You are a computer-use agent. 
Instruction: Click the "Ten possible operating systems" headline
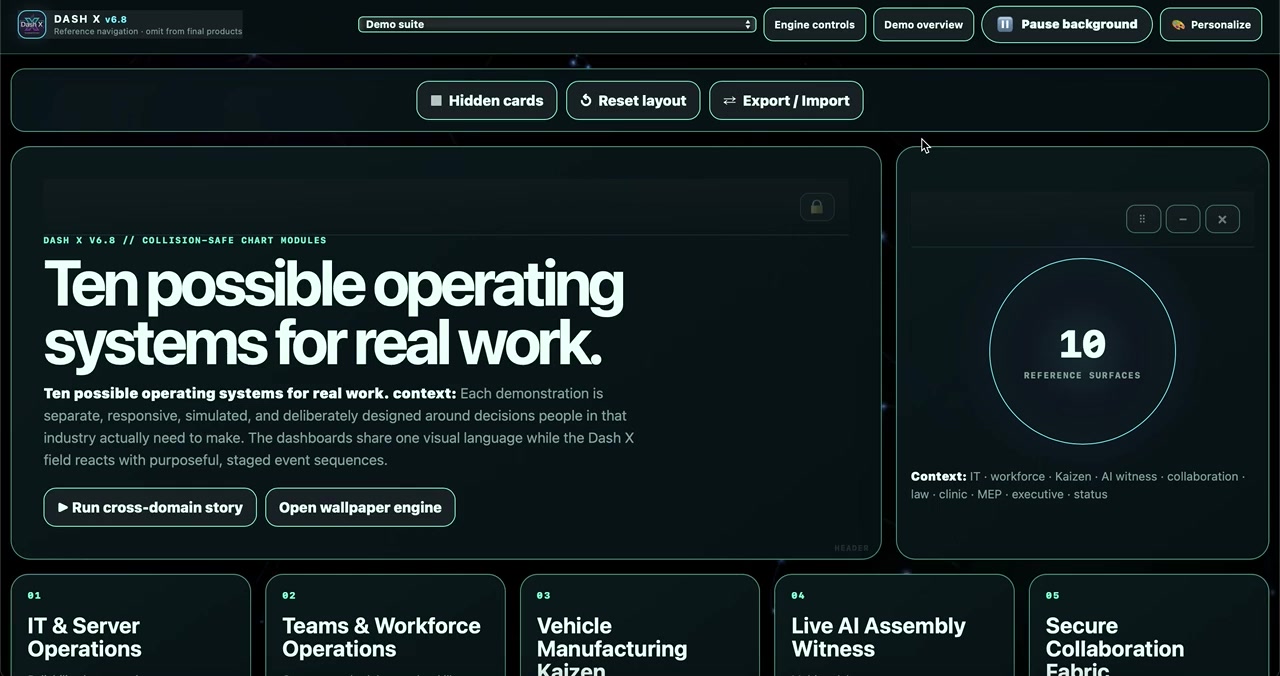(334, 312)
